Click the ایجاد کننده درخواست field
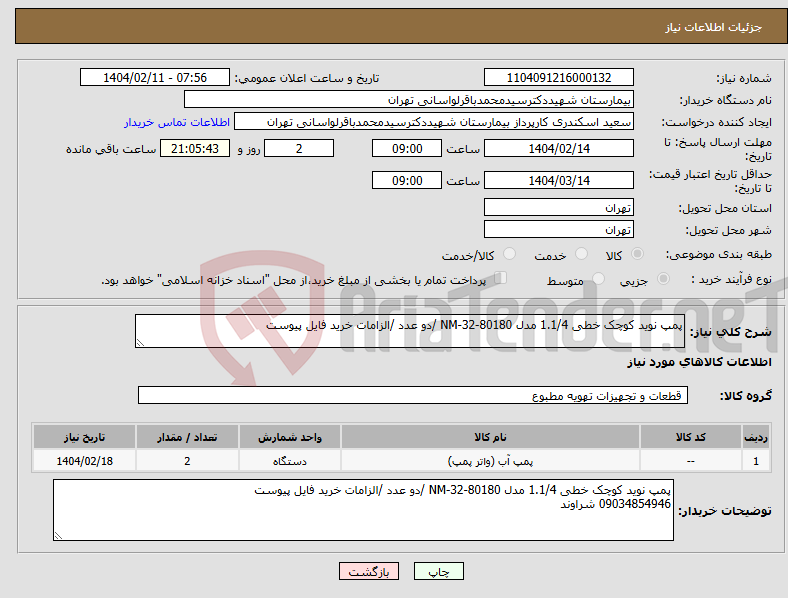This screenshot has width=788, height=598. 434,122
